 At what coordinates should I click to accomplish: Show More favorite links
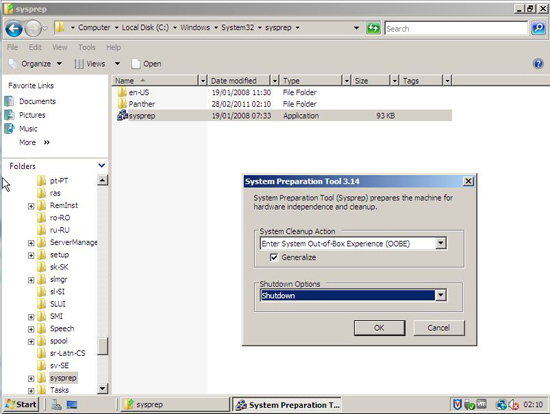(x=34, y=142)
